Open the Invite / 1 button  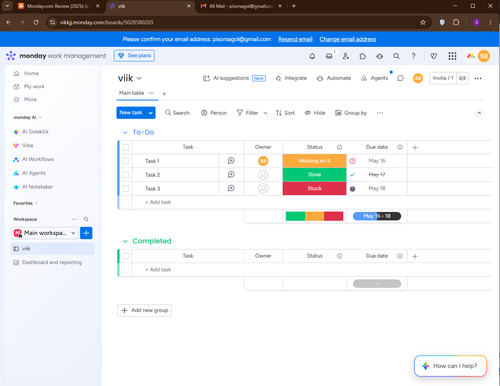[443, 78]
